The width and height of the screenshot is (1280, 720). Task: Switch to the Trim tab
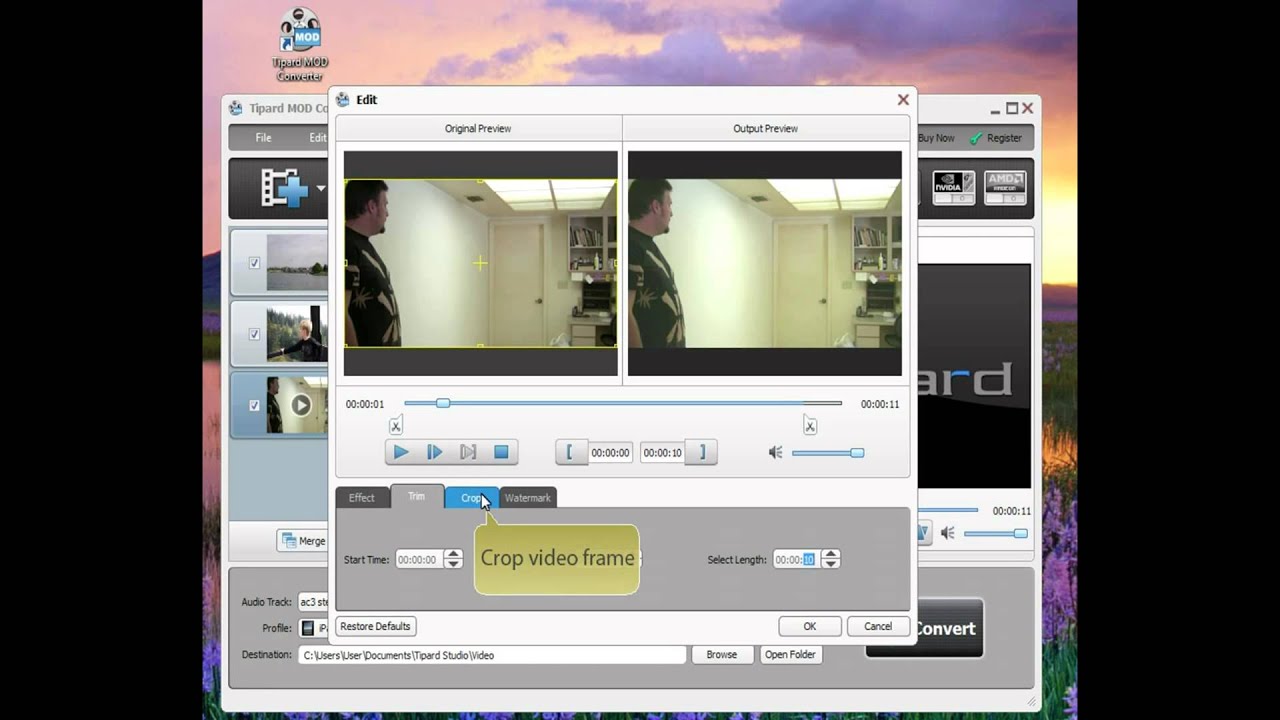(416, 496)
